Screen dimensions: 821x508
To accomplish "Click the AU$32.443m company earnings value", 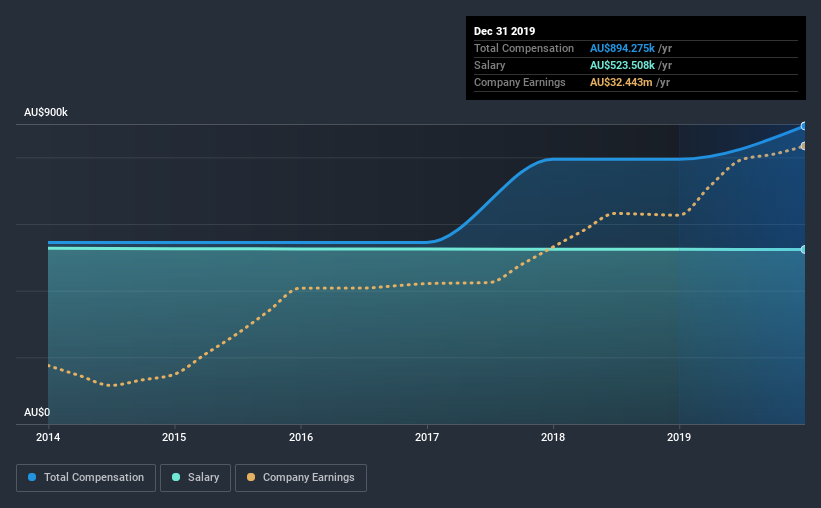I will coord(621,82).
